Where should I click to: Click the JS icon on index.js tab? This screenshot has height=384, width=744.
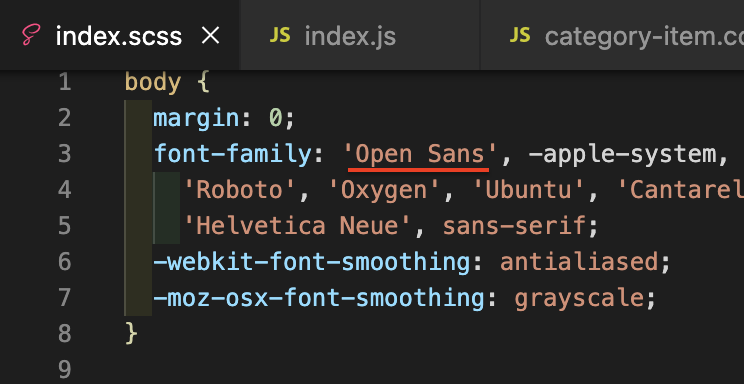[280, 35]
